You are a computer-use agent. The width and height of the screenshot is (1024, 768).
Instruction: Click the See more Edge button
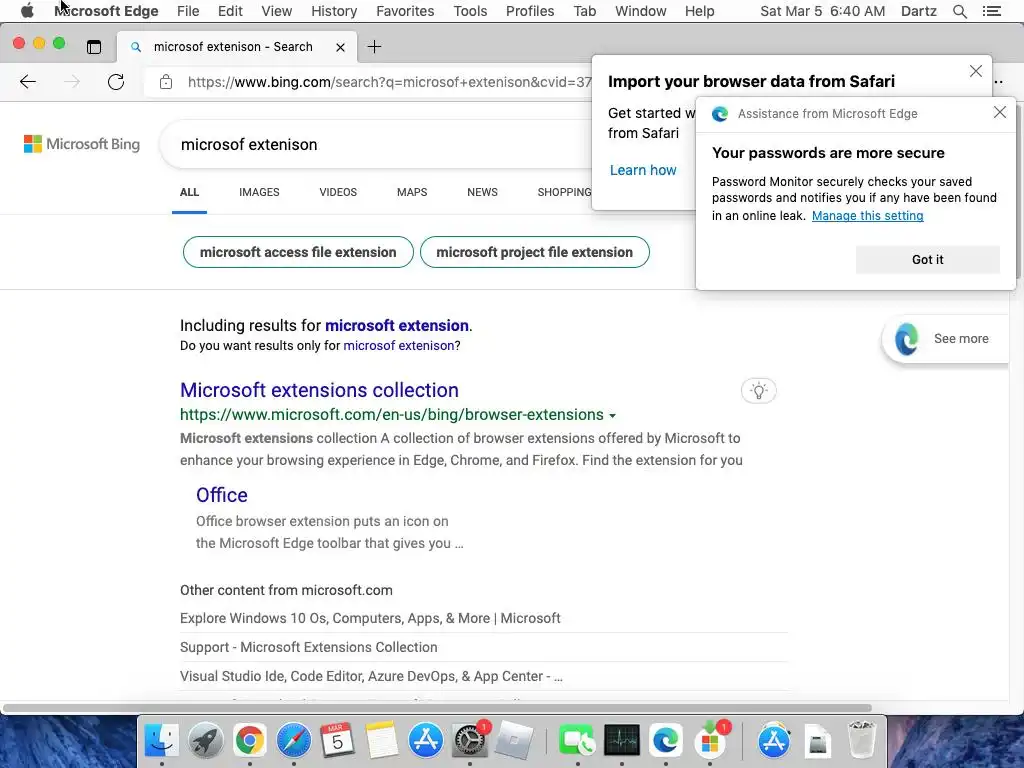tap(945, 338)
